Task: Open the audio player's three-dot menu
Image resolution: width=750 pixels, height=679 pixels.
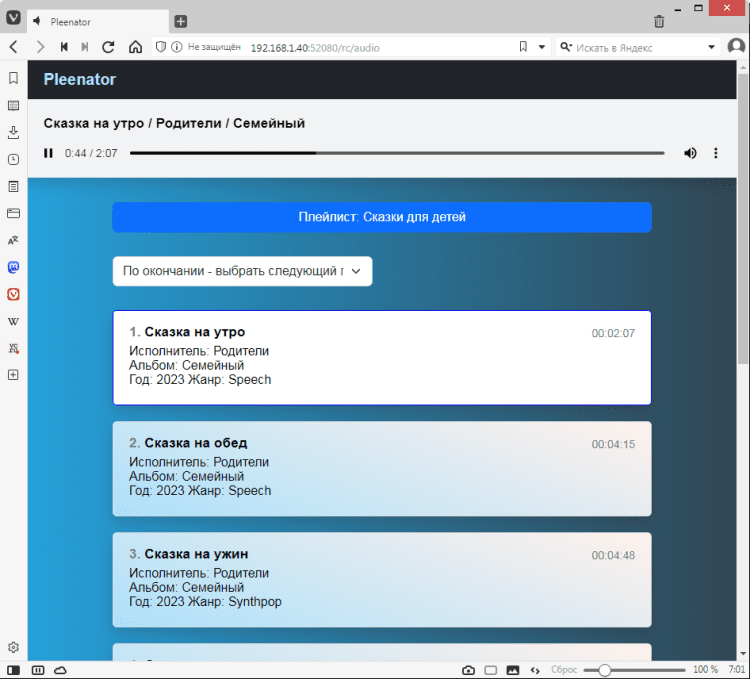Action: tap(716, 153)
